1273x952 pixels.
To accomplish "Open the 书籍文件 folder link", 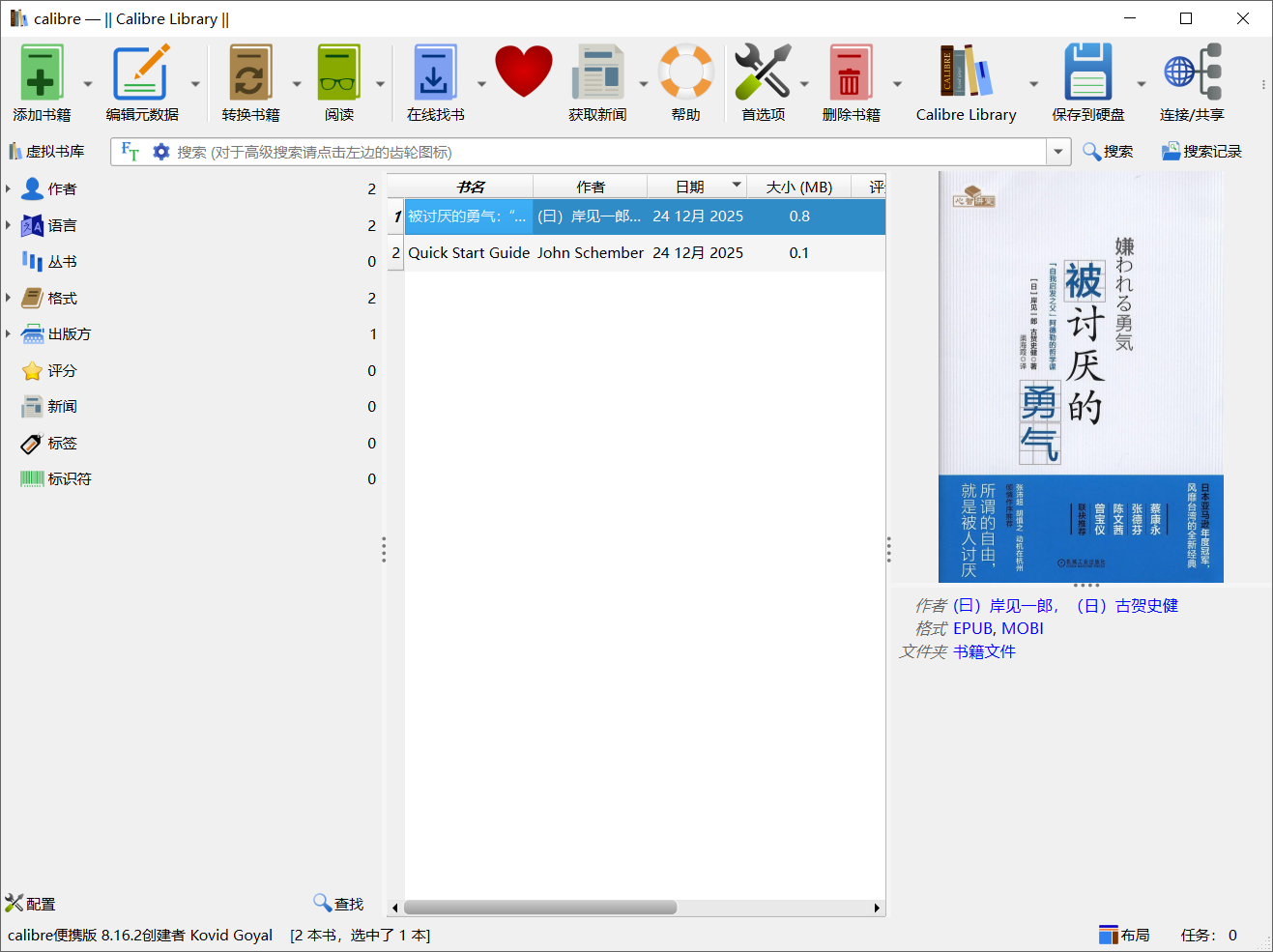I will [984, 651].
